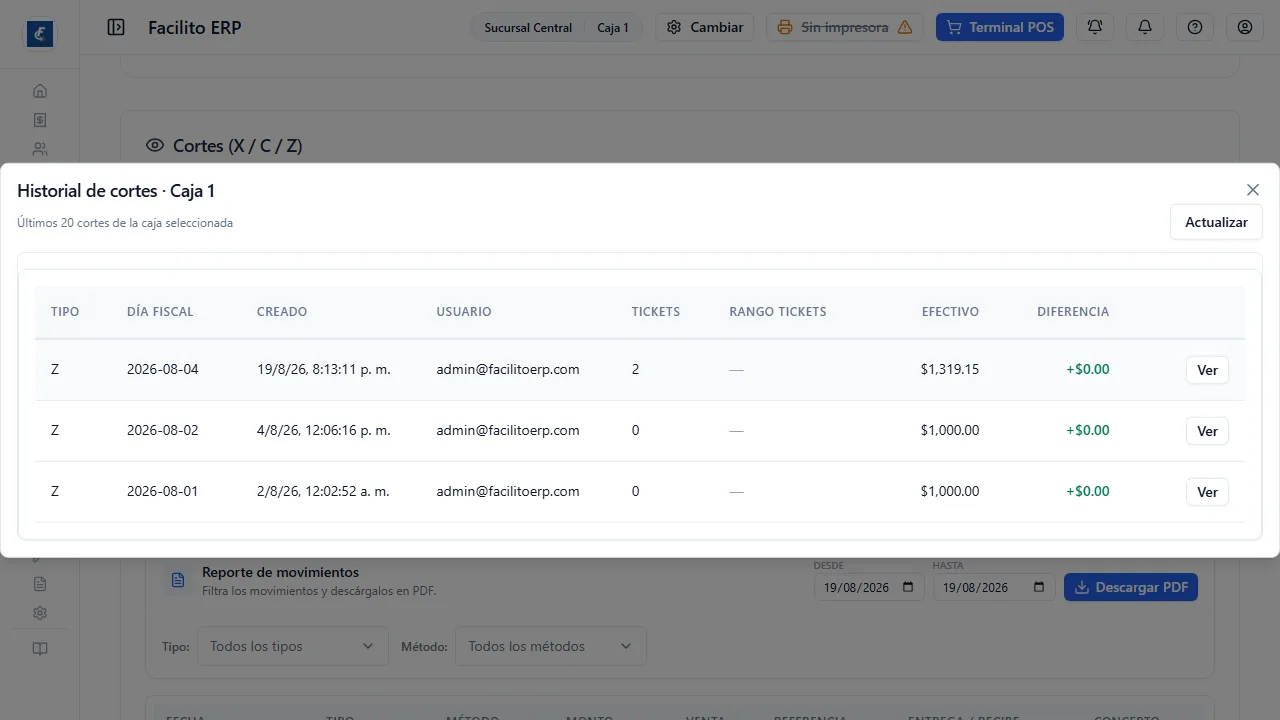
Task: Open the home icon in sidebar
Action: pos(40,91)
